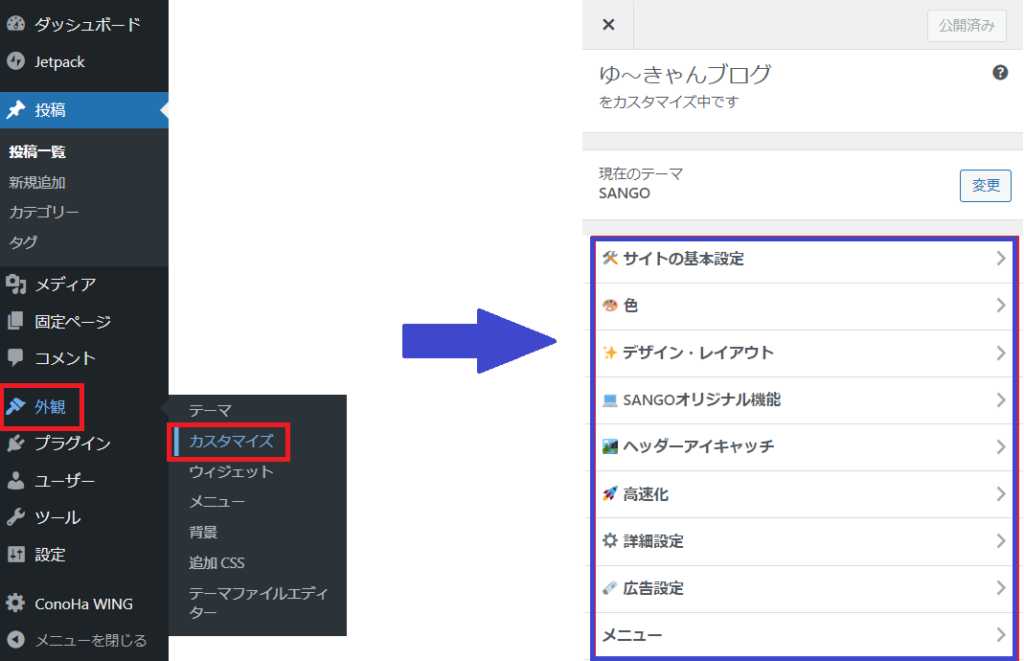Image resolution: width=1024 pixels, height=661 pixels.
Task: Click the user silhouette icon
Action: point(16,481)
